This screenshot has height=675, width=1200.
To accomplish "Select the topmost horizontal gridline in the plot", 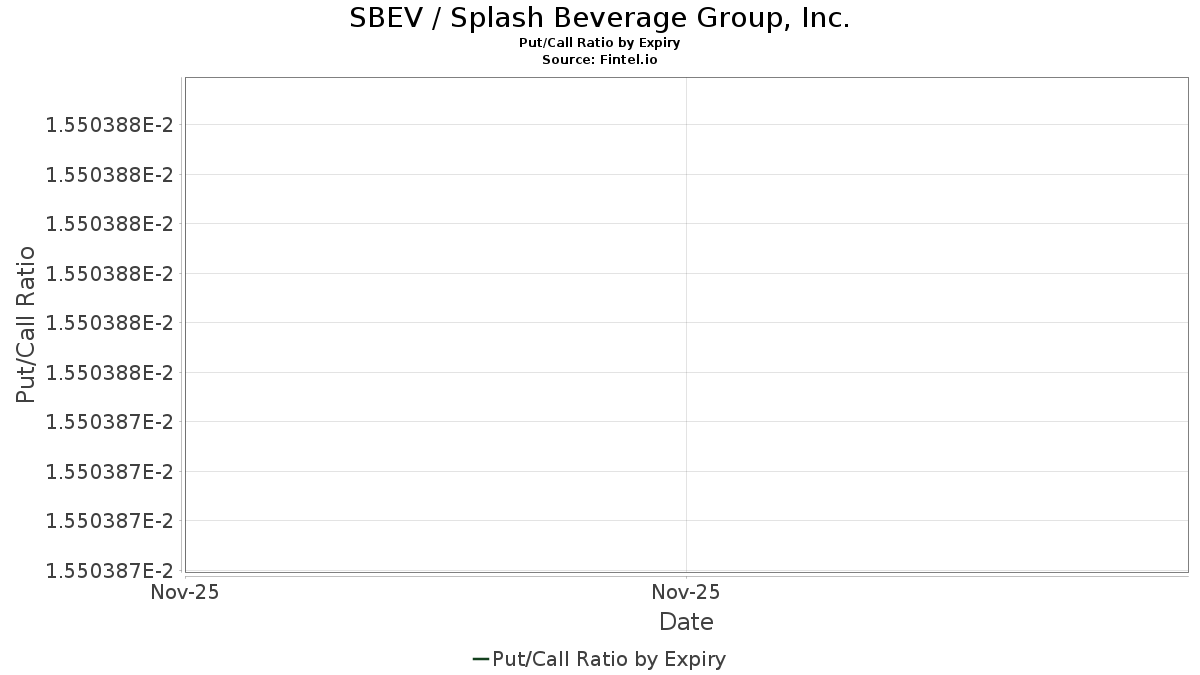I will point(686,125).
